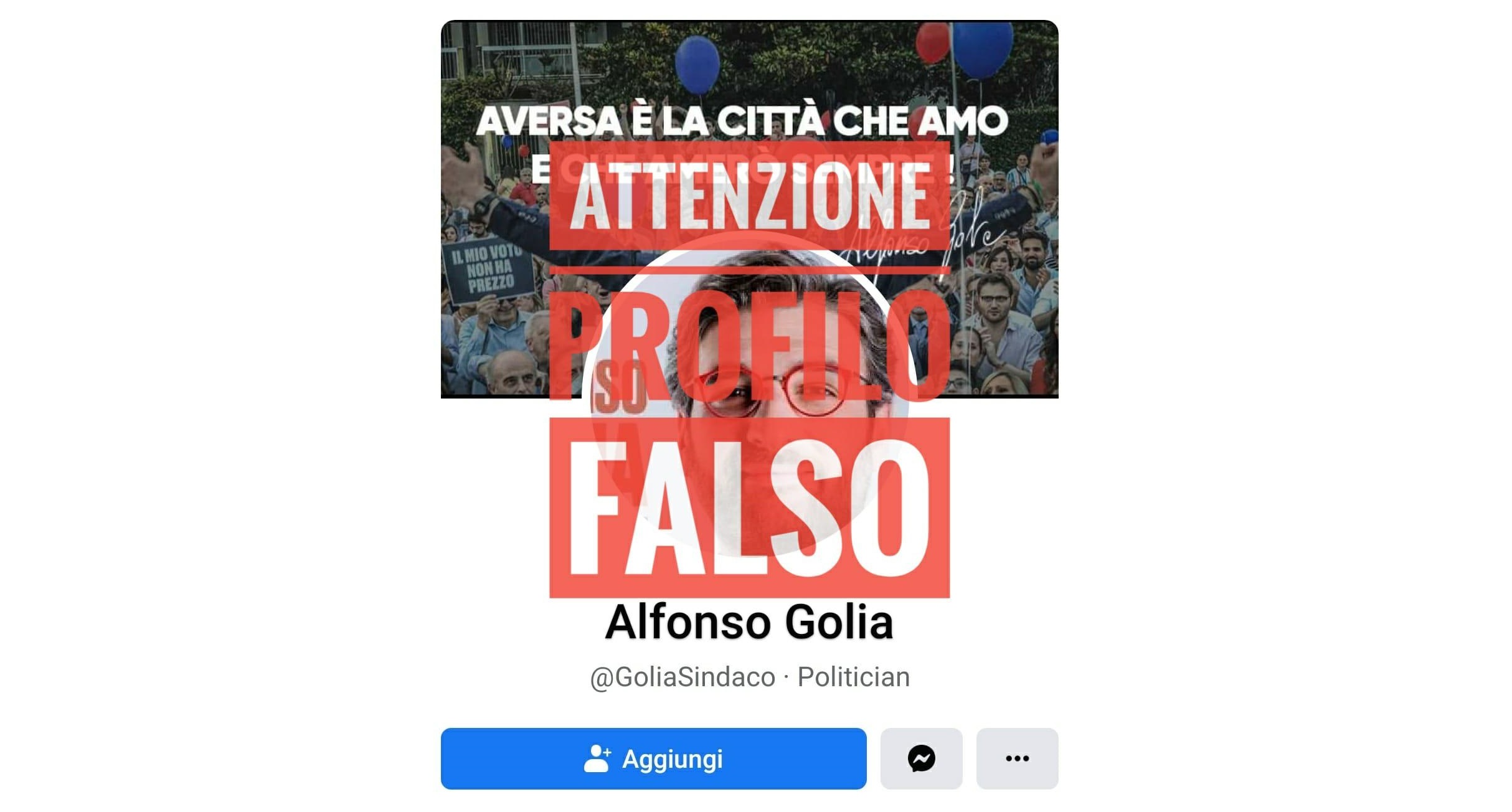Click the red line under the ATTENZIONE banner
This screenshot has width=1512, height=812.
[750, 270]
